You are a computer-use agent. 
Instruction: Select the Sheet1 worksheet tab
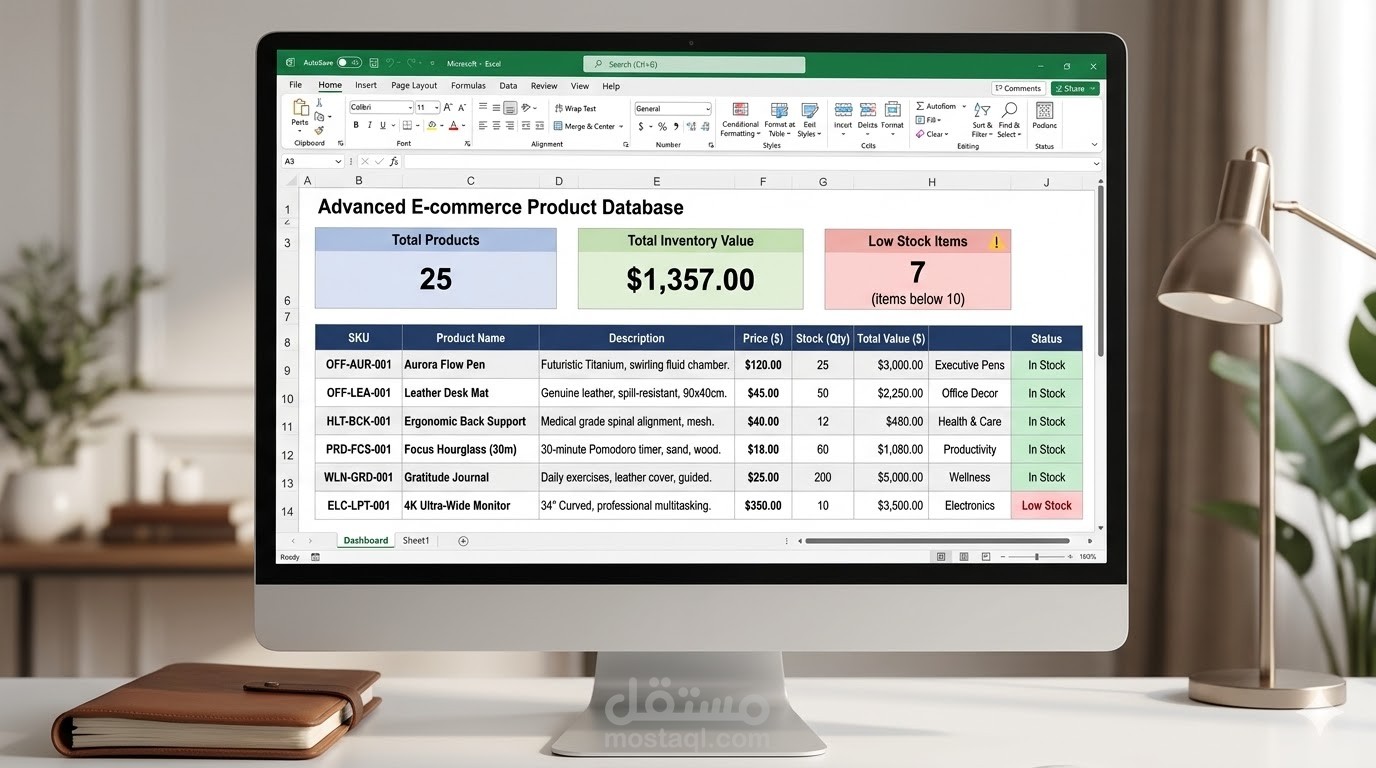[x=416, y=541]
